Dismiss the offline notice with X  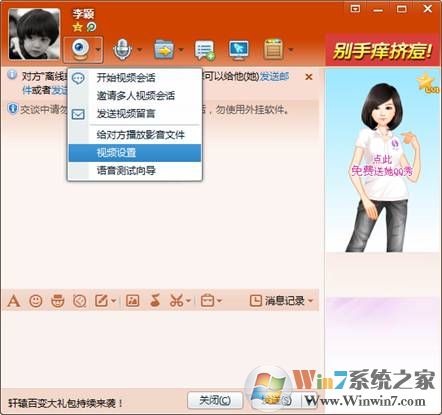tap(309, 77)
